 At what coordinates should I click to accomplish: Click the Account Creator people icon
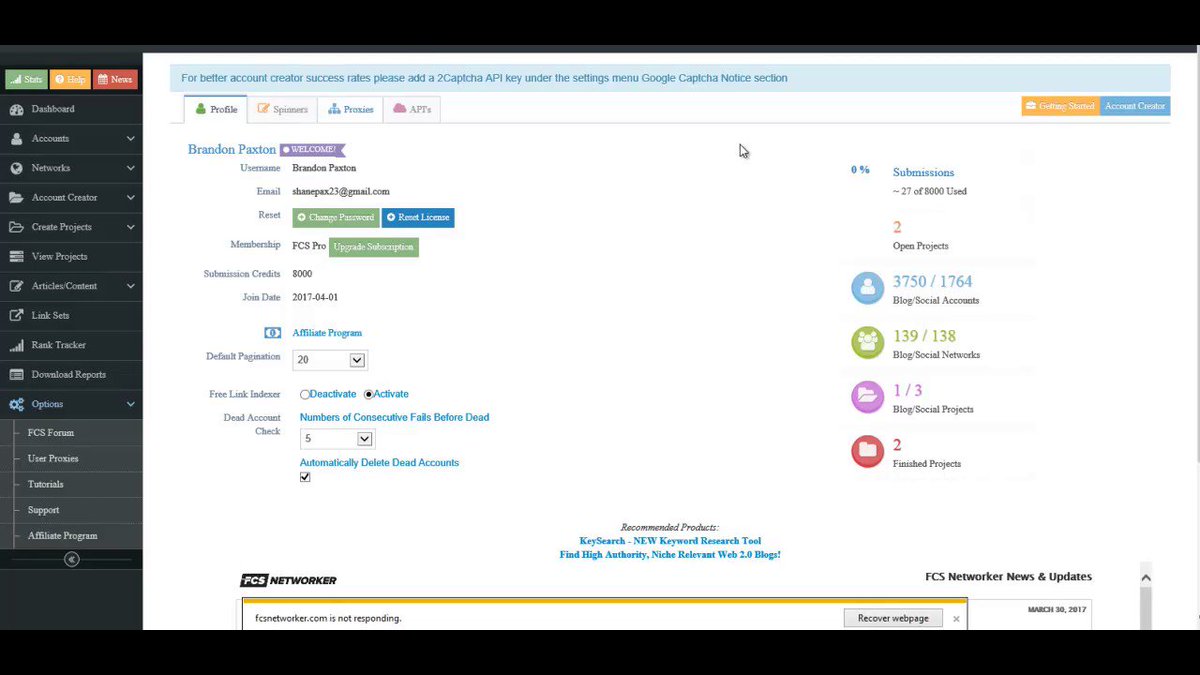16,198
